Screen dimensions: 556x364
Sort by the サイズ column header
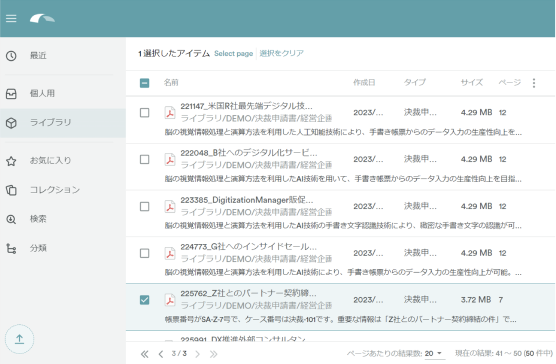[472, 83]
